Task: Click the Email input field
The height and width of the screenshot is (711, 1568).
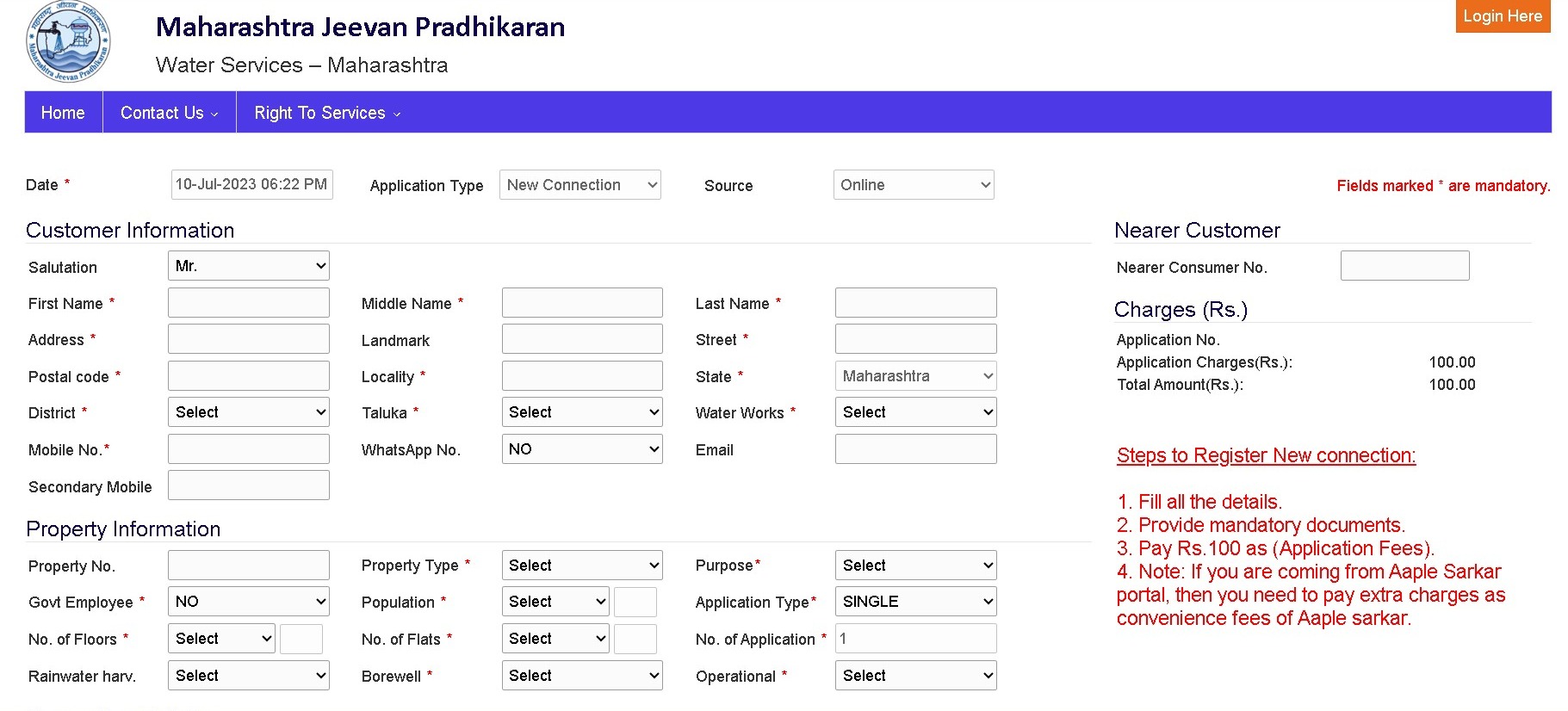Action: coord(916,449)
